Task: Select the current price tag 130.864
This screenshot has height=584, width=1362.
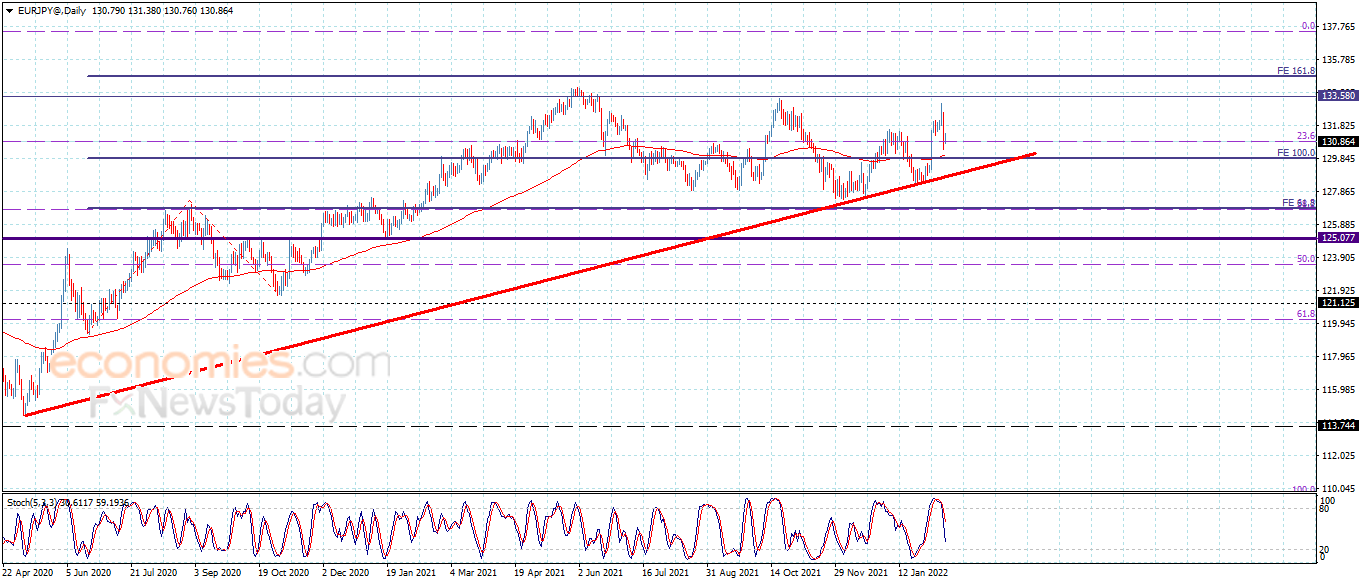Action: tap(1339, 142)
